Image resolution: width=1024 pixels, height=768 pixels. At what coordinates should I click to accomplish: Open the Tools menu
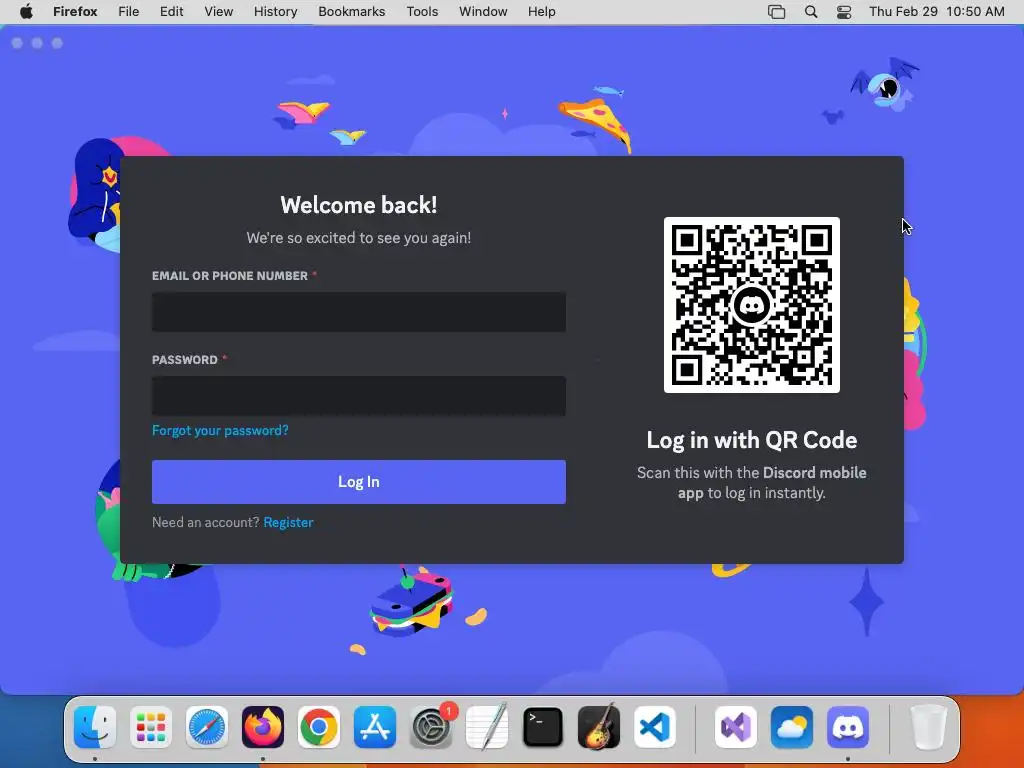422,12
